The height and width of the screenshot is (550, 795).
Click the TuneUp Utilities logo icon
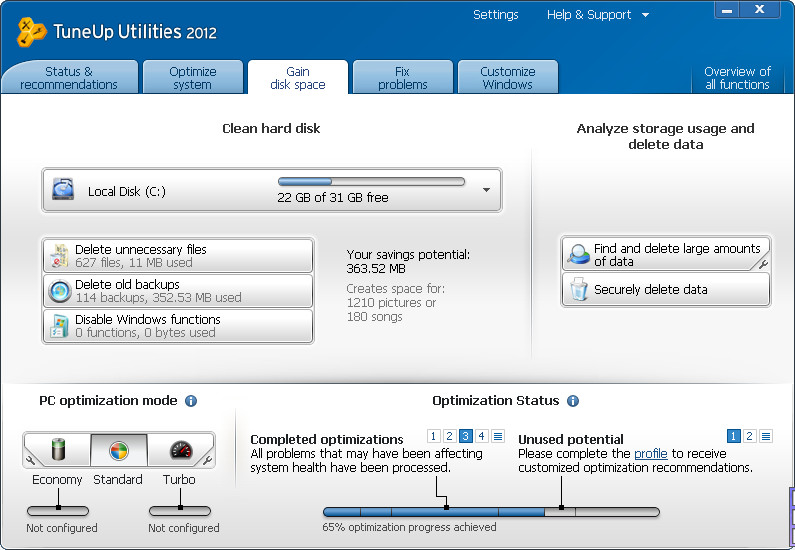click(31, 32)
